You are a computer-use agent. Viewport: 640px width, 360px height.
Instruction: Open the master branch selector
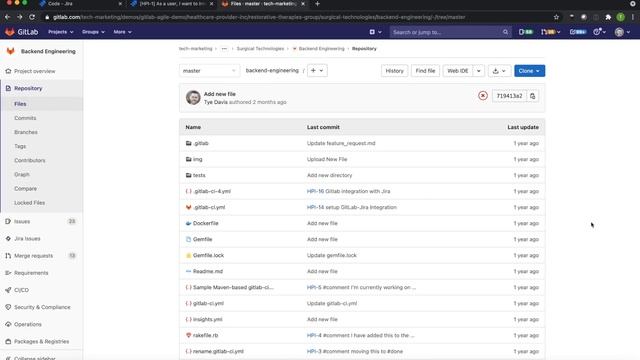(209, 71)
